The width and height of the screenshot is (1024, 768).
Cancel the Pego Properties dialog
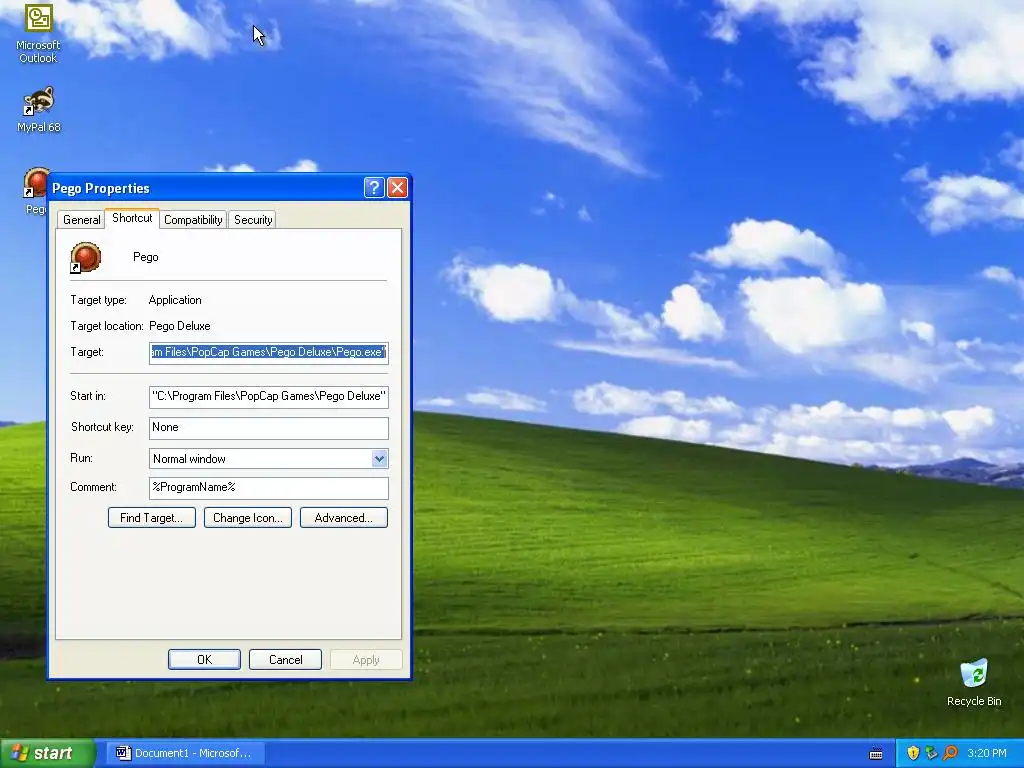coord(285,660)
